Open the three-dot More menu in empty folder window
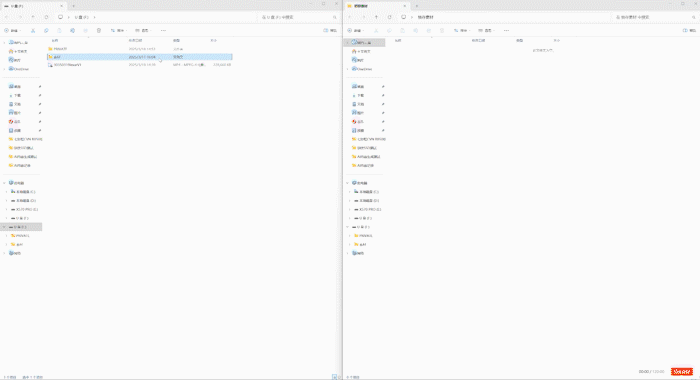 point(506,30)
